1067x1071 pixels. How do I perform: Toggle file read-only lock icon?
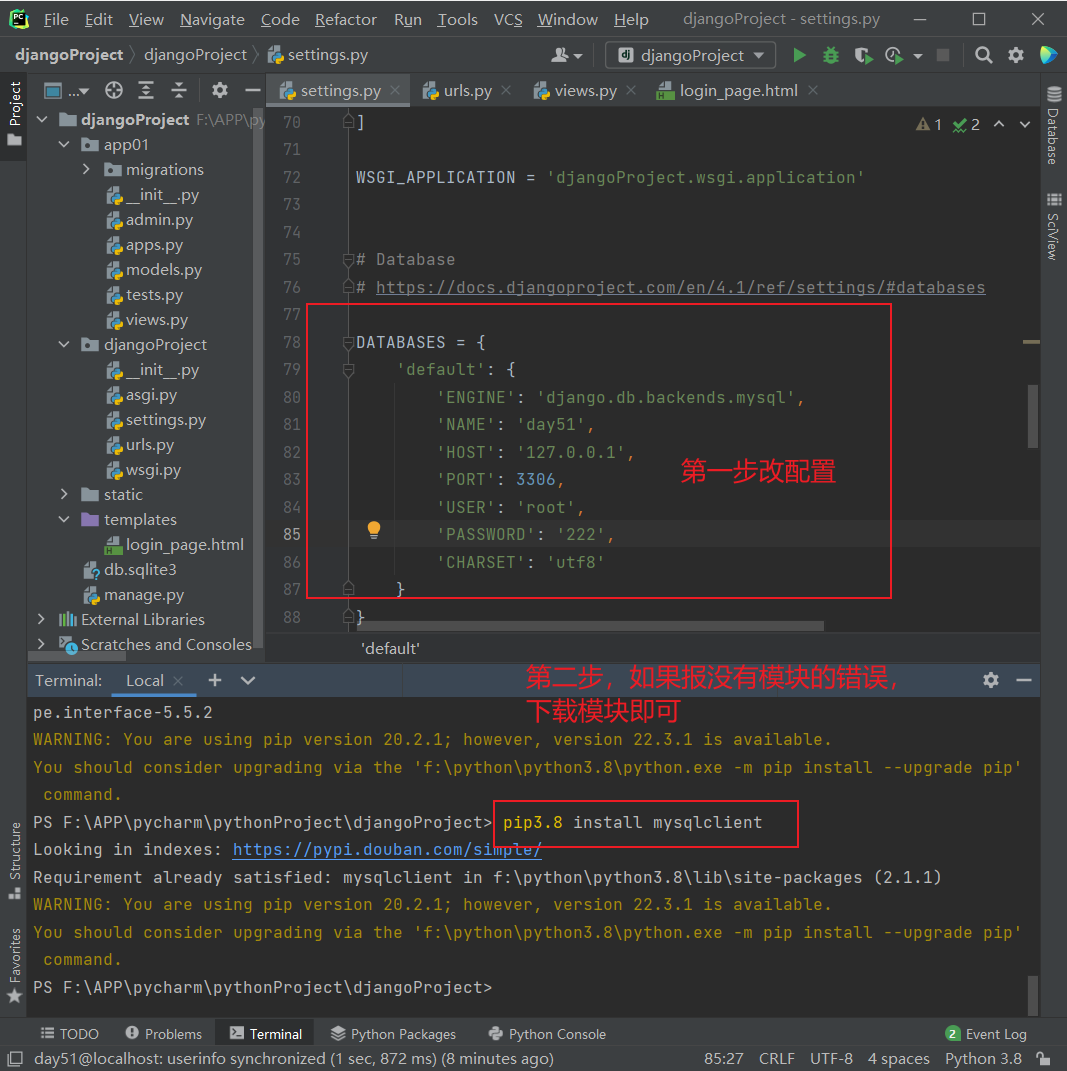pyautogui.click(x=1042, y=1059)
